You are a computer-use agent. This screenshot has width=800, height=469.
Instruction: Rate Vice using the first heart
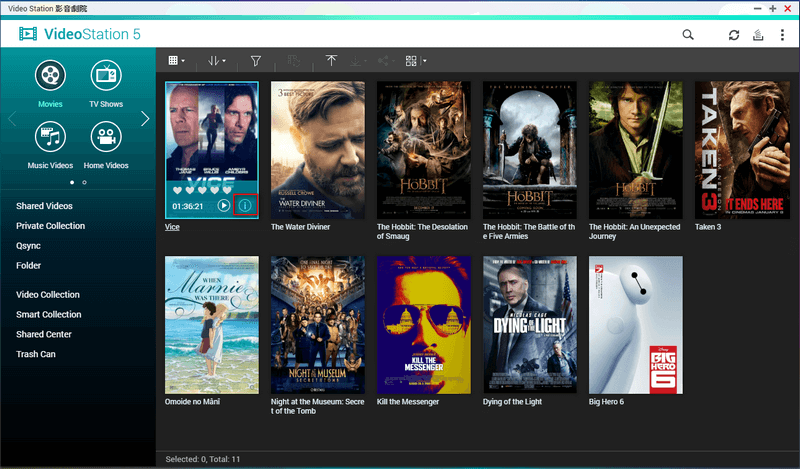click(x=178, y=190)
